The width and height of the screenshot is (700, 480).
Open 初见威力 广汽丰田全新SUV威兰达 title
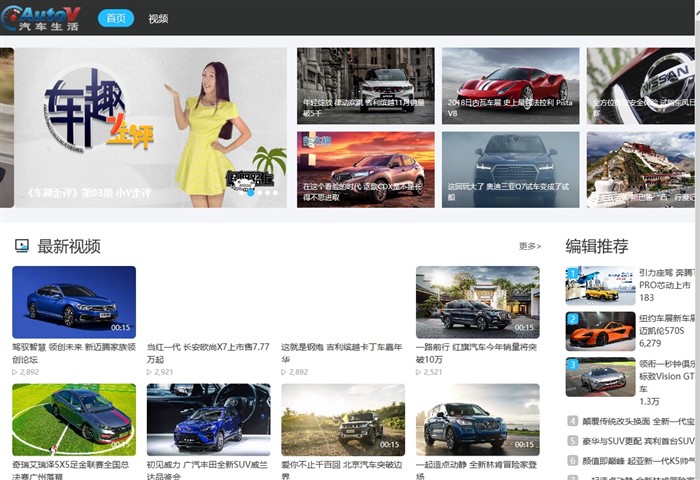click(207, 470)
